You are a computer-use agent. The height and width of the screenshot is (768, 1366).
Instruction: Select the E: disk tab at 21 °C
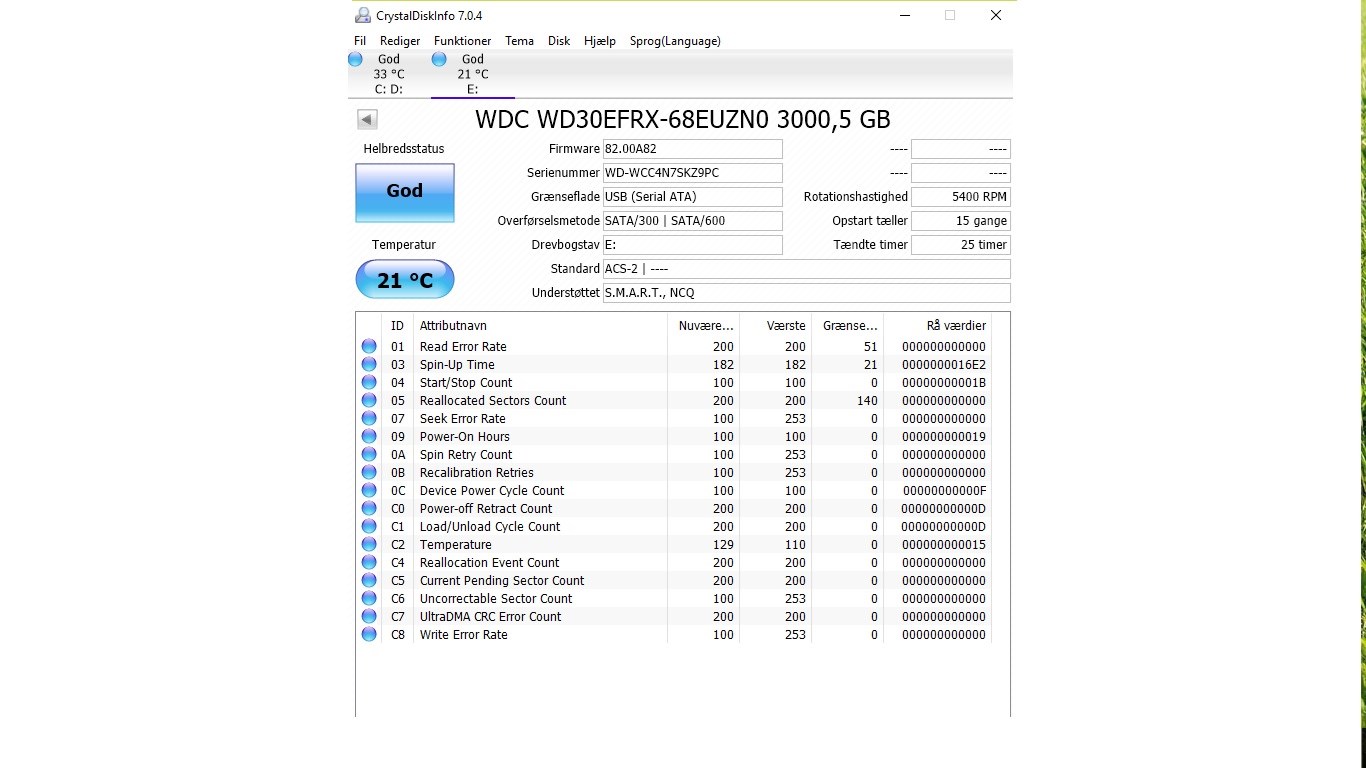point(472,74)
